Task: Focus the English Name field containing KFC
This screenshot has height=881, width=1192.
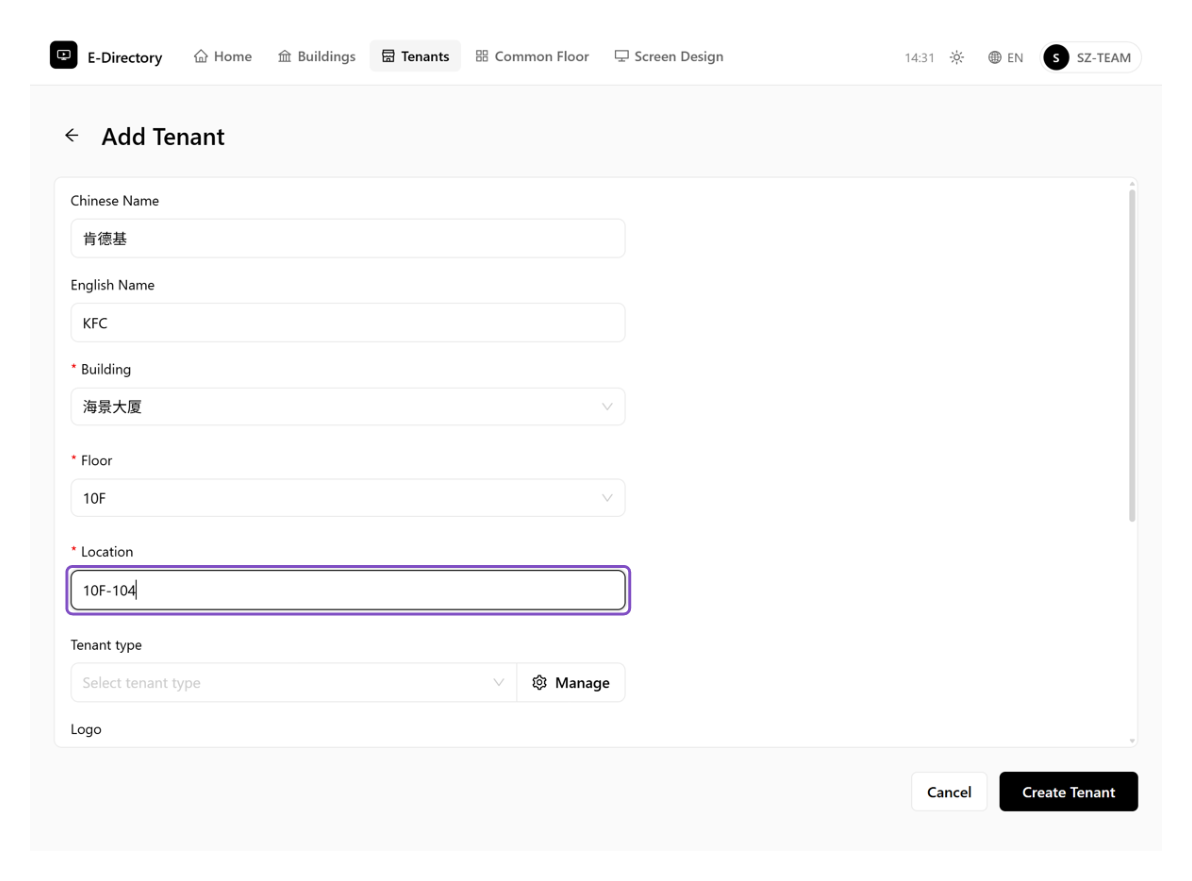Action: click(348, 323)
